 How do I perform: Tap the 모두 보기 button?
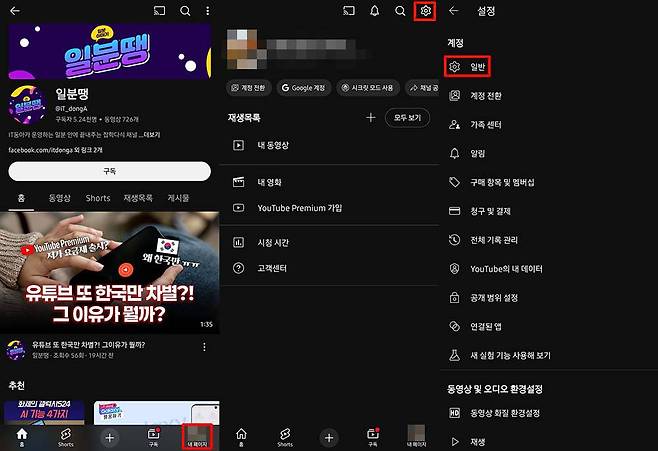click(407, 118)
